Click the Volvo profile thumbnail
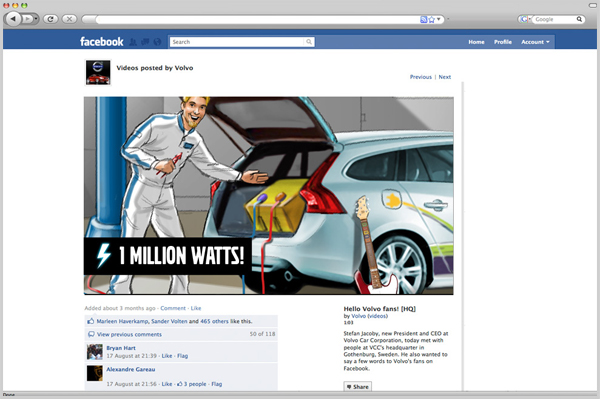600x399 pixels. coord(98,72)
